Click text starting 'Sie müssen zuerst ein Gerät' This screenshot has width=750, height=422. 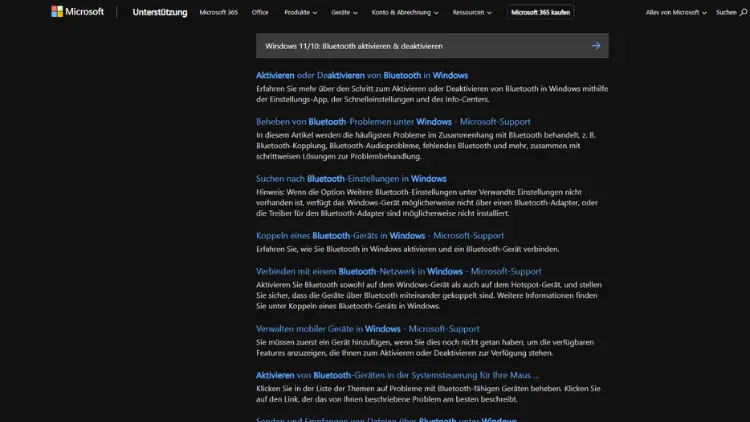[425, 347]
